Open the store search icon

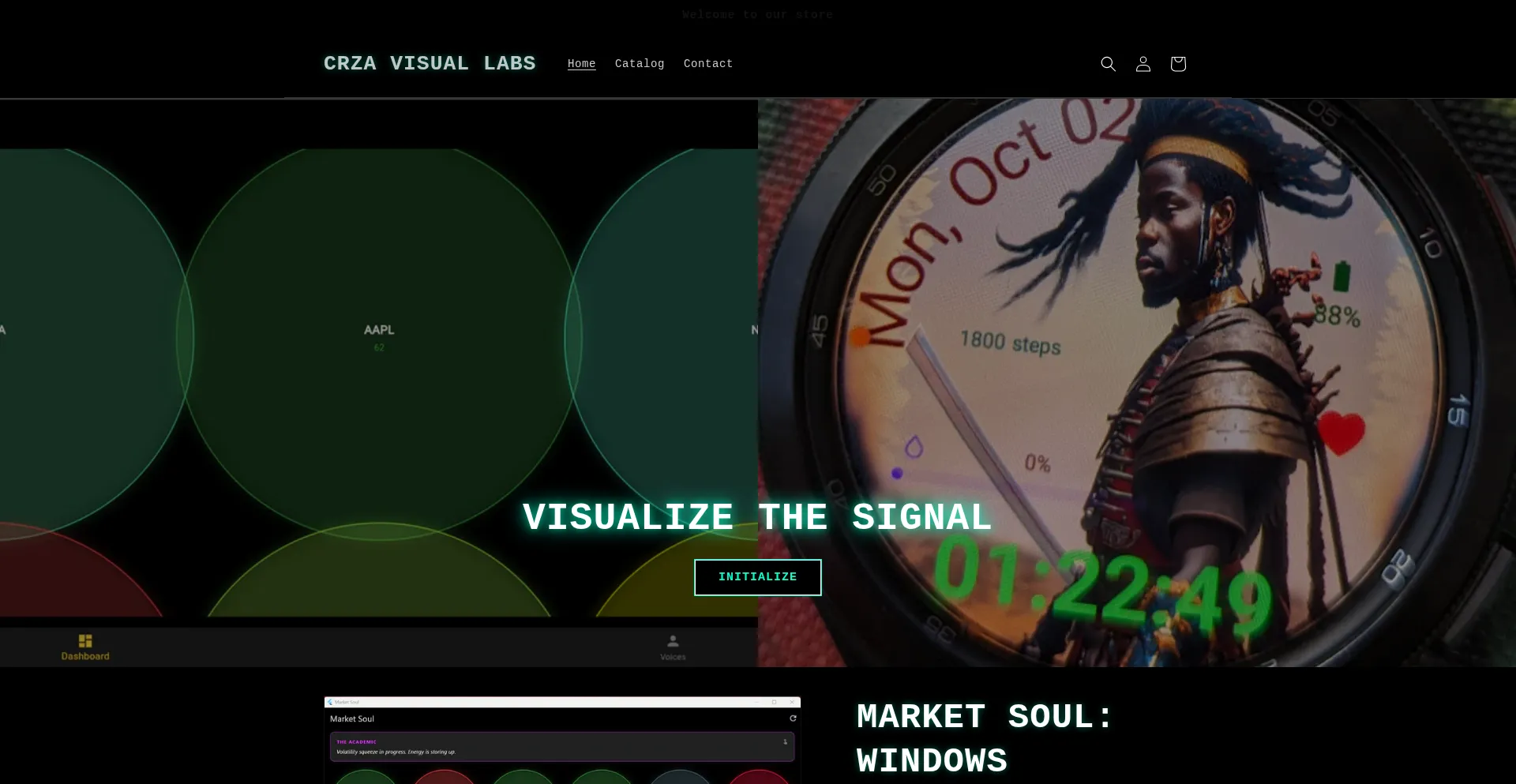click(1108, 64)
